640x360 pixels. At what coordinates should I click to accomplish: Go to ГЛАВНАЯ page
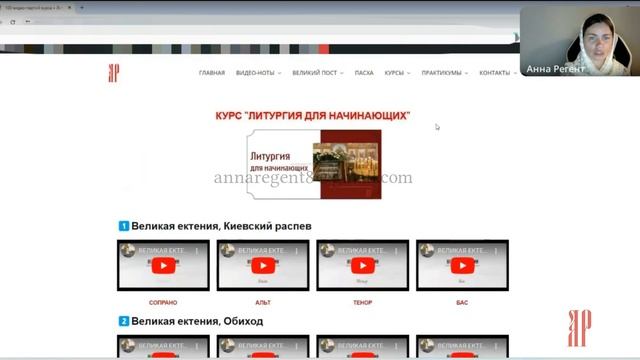coord(212,73)
